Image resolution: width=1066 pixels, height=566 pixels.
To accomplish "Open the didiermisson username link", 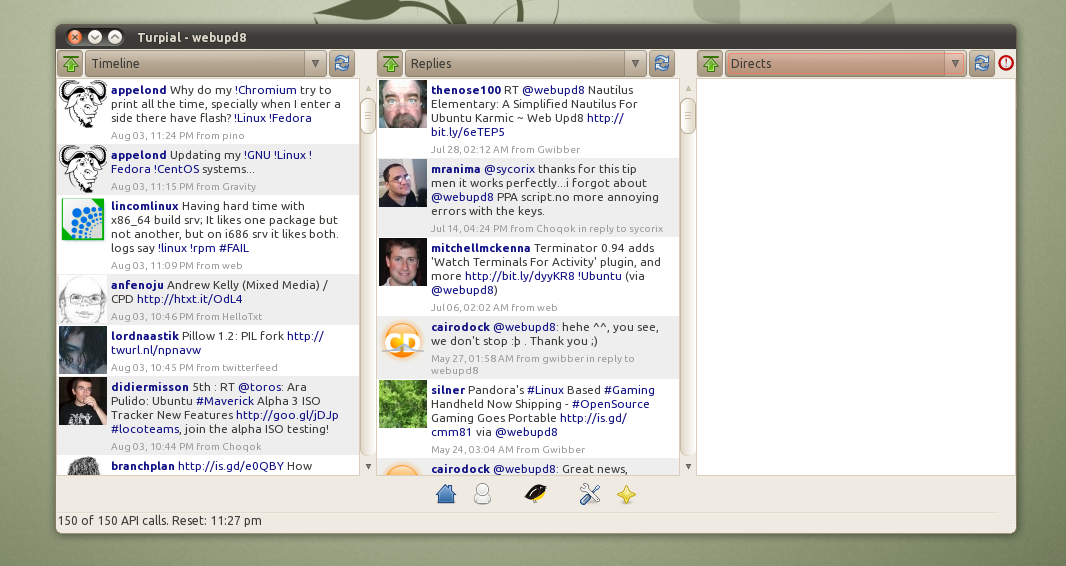I will click(x=150, y=387).
